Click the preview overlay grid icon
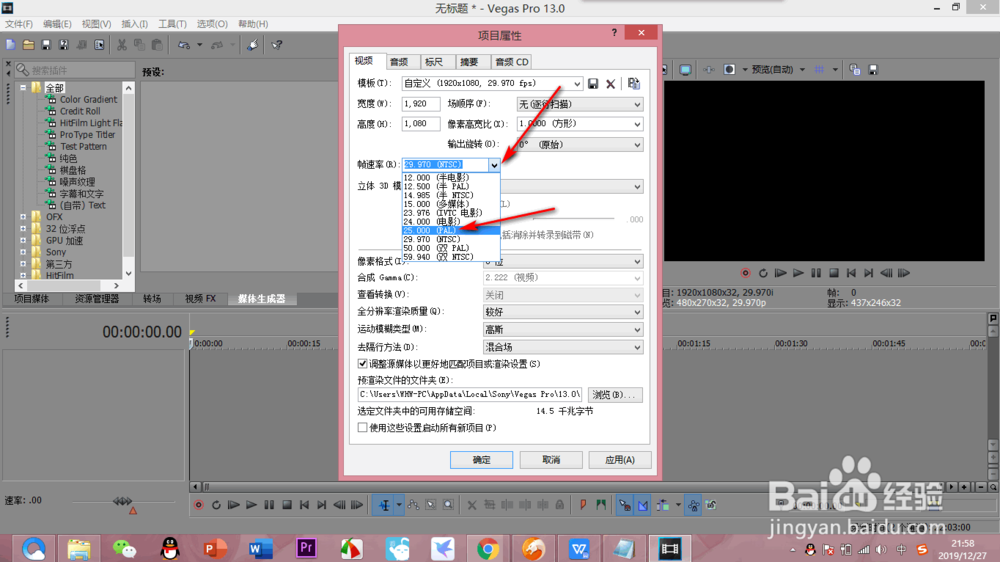This screenshot has width=1000, height=562. (820, 70)
